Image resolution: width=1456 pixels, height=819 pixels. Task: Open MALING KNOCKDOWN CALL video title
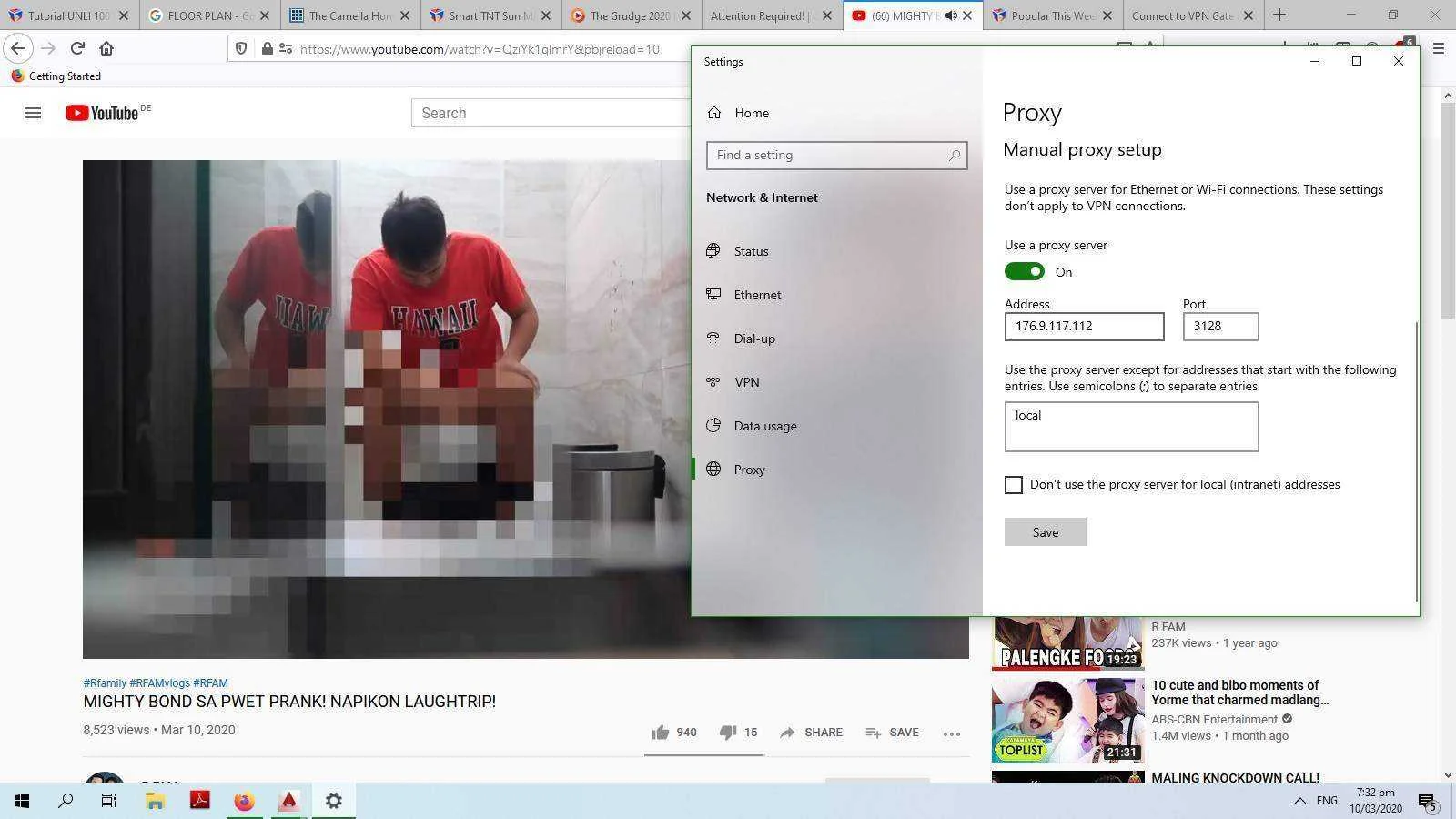point(1235,778)
